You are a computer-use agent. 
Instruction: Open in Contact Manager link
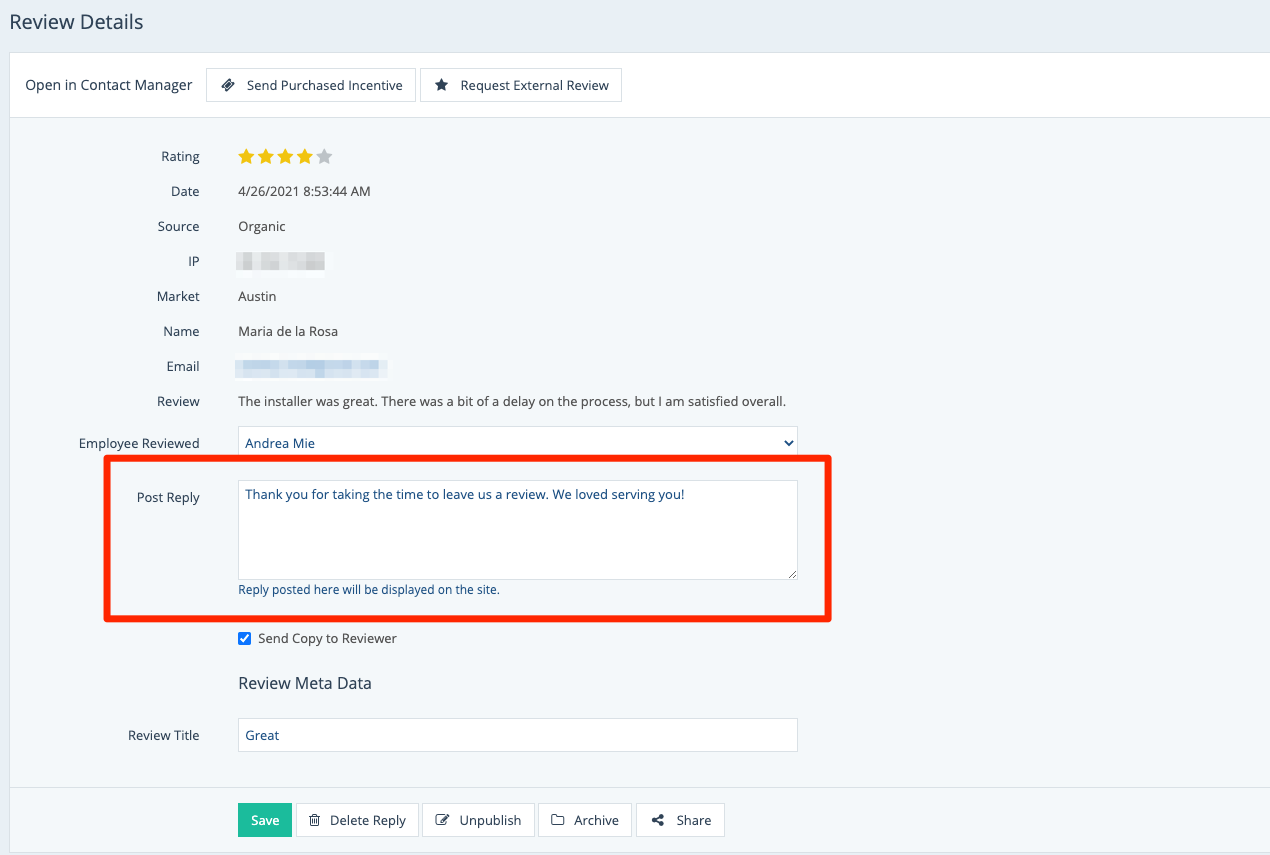(109, 86)
